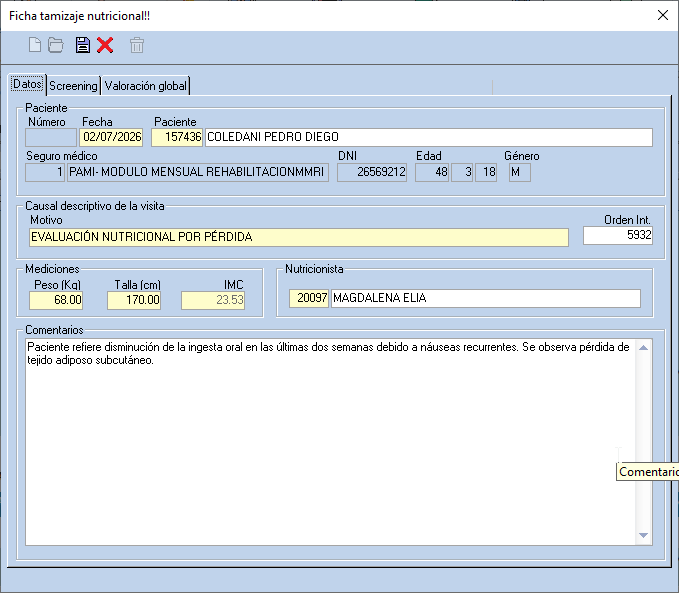
Task: Click the Fecha label
Action: [x=97, y=122]
